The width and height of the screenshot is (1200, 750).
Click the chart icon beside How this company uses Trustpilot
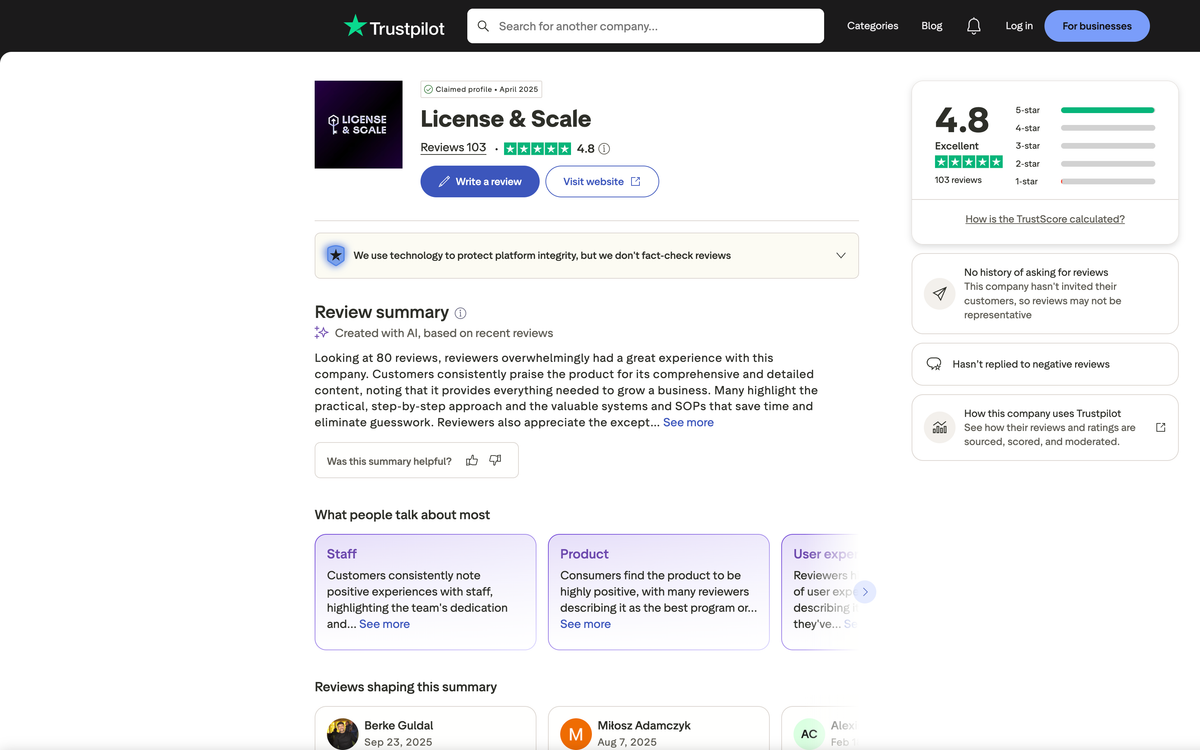939,427
